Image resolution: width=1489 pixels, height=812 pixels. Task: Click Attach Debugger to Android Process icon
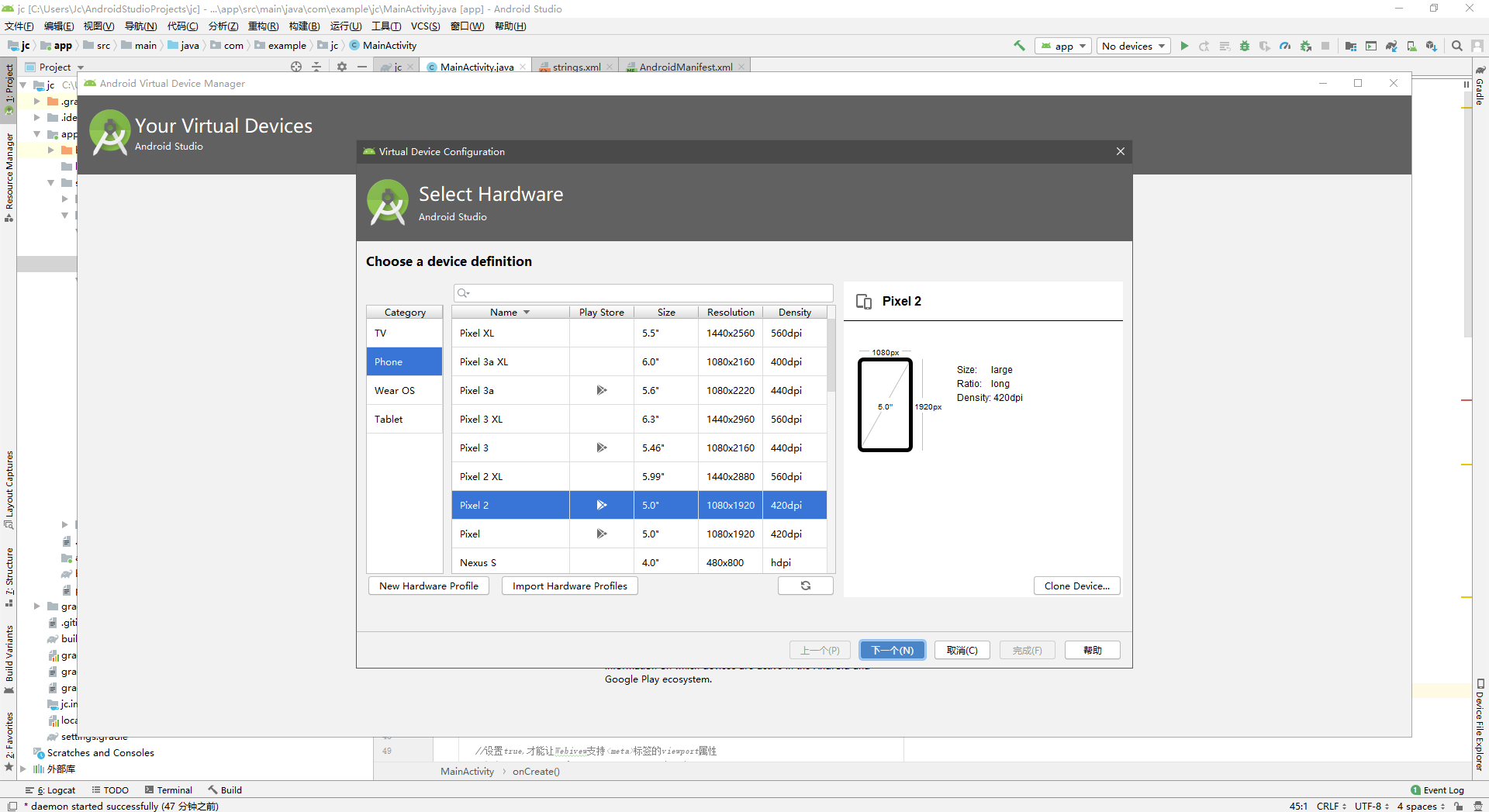coord(1306,46)
